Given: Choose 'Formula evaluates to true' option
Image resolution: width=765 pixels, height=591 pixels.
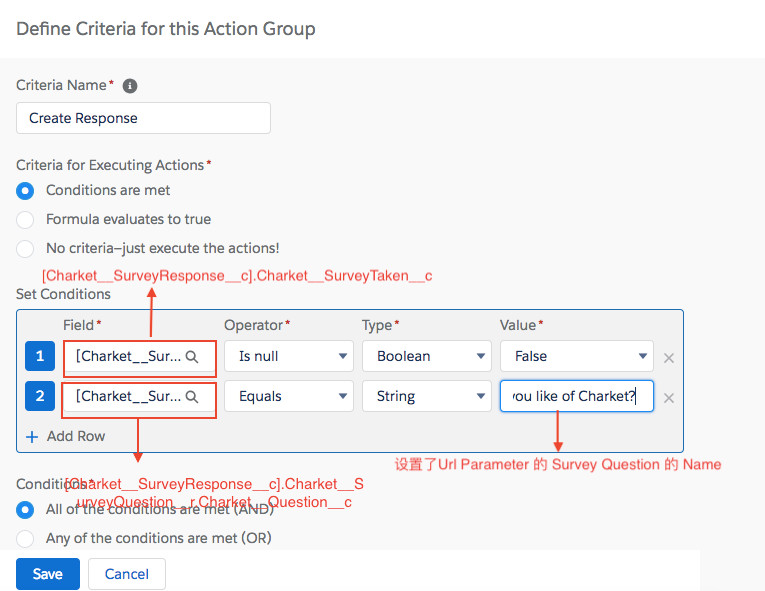Looking at the screenshot, I should click(x=25, y=219).
